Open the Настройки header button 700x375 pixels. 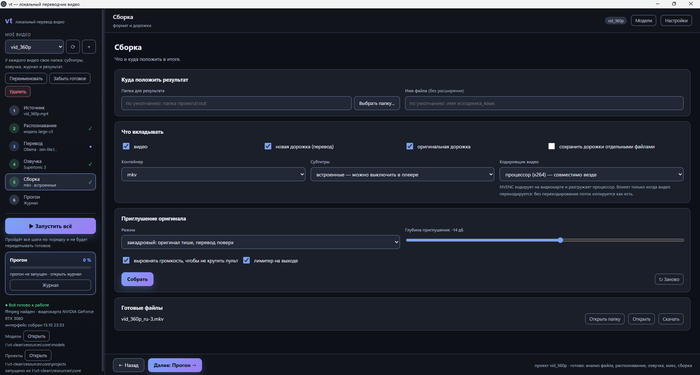tap(676, 21)
